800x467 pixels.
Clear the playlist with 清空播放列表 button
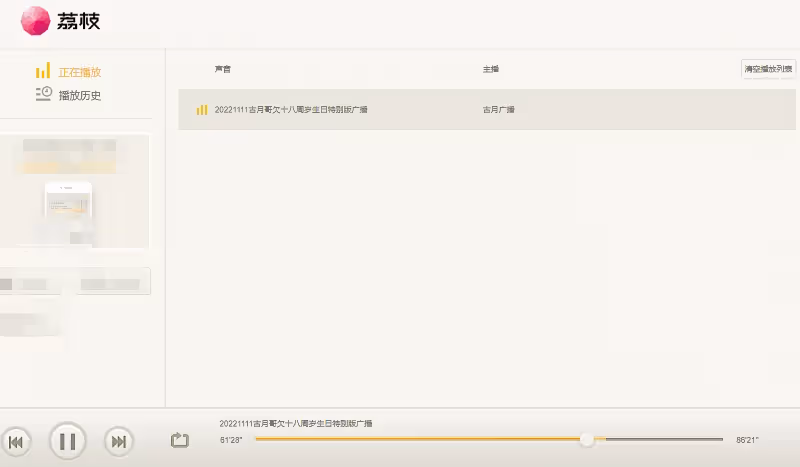coord(768,69)
